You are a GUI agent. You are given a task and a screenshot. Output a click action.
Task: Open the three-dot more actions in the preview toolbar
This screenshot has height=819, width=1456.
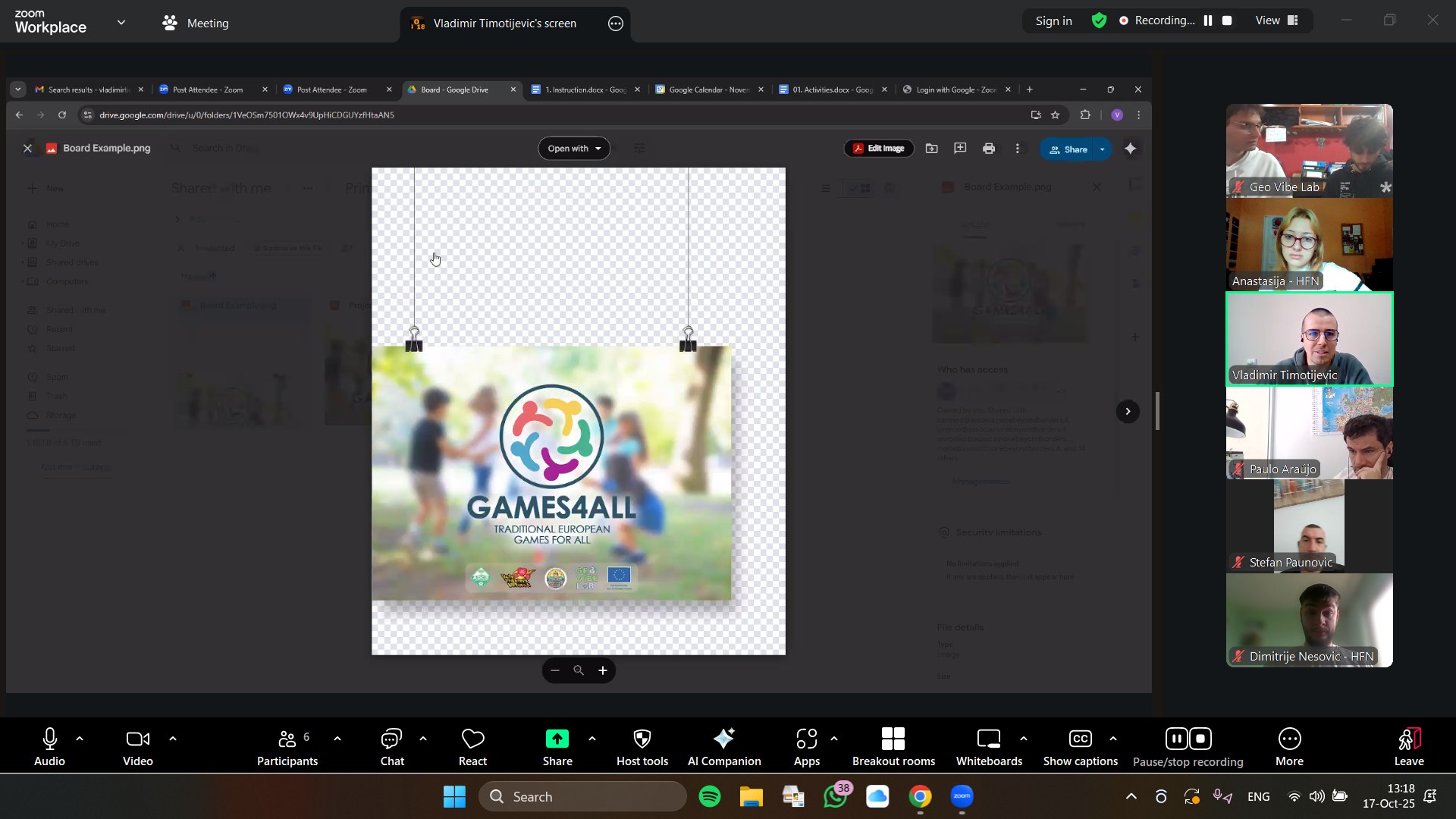pos(1018,149)
